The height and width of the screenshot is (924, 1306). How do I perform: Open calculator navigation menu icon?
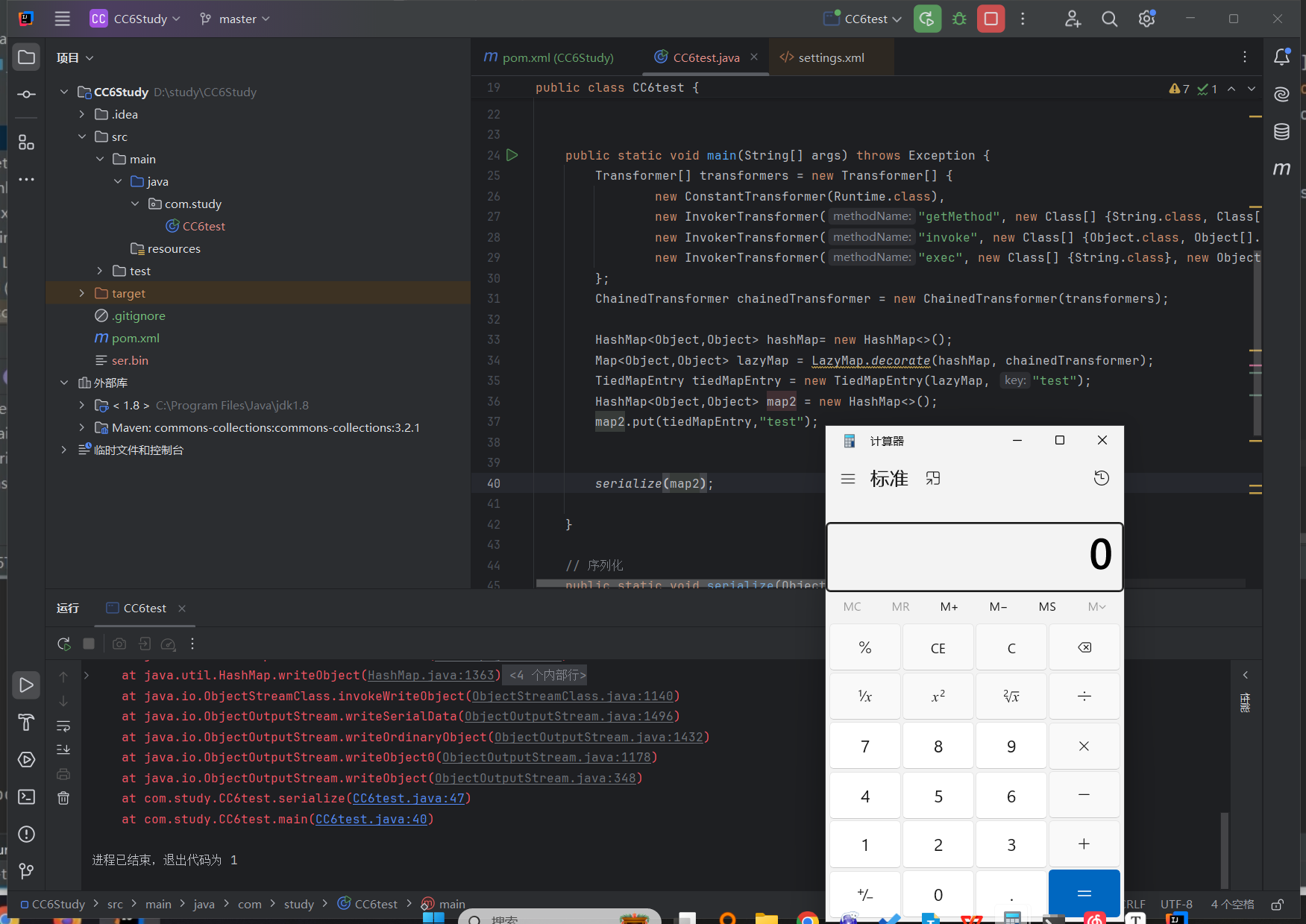848,479
